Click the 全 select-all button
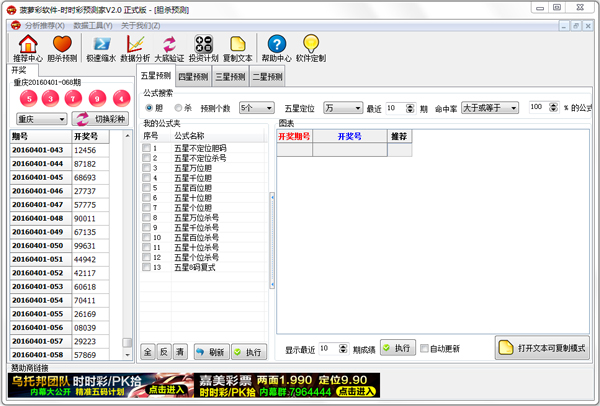Viewport: 600px width, 406px height. [x=148, y=352]
